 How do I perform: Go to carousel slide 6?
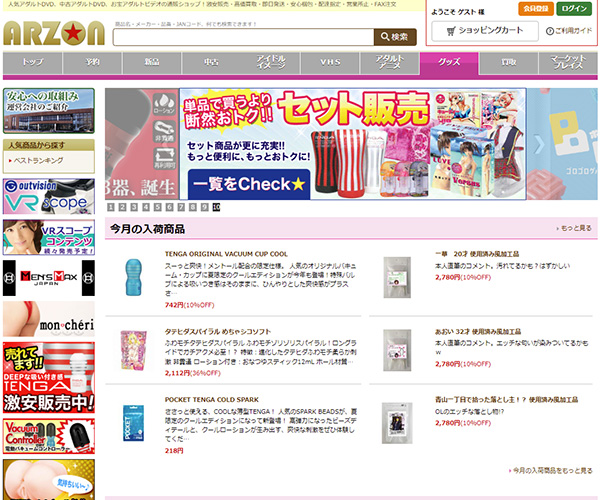tap(170, 207)
